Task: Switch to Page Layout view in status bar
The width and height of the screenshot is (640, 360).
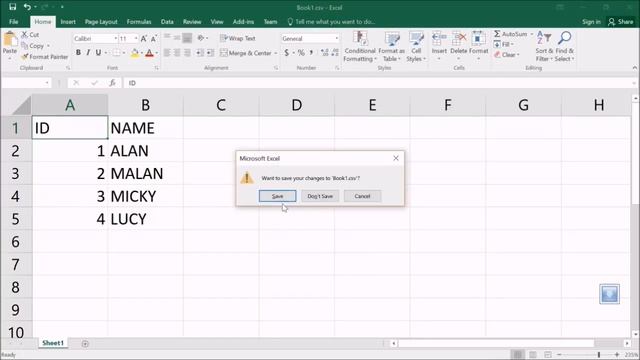Action: click(x=533, y=355)
